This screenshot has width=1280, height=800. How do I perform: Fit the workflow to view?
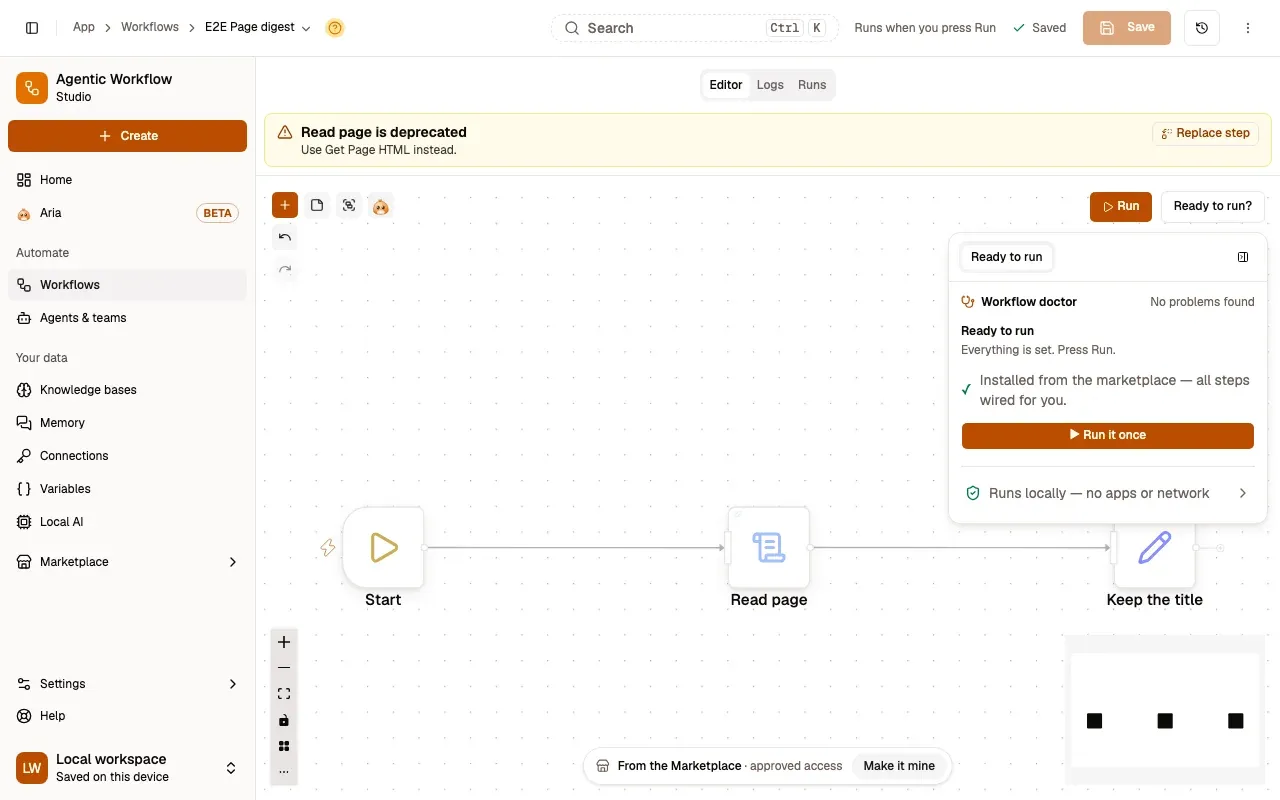click(x=284, y=694)
